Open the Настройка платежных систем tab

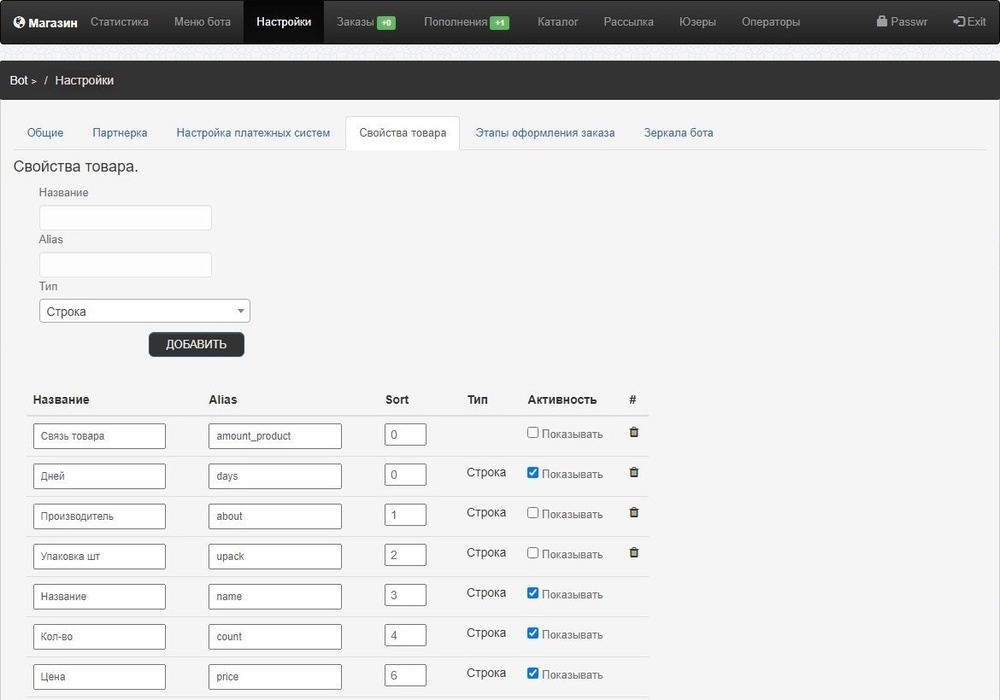[x=253, y=133]
